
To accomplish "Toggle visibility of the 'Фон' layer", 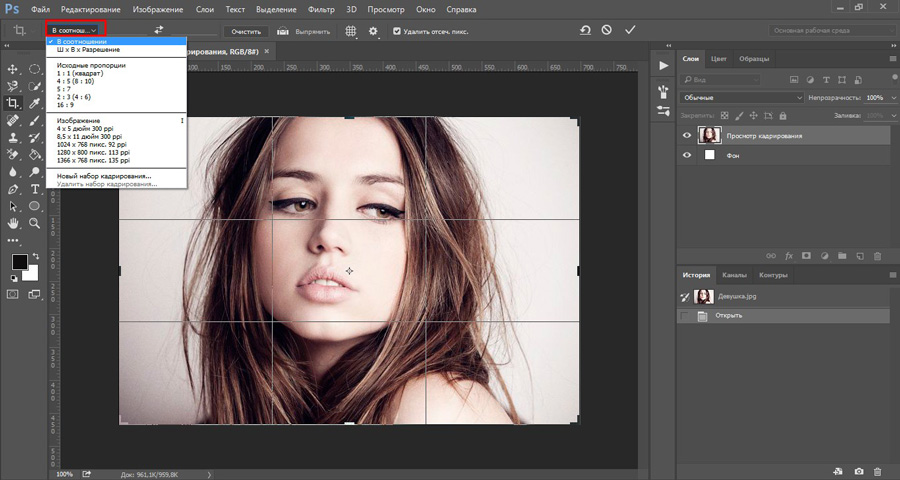I will pos(686,156).
